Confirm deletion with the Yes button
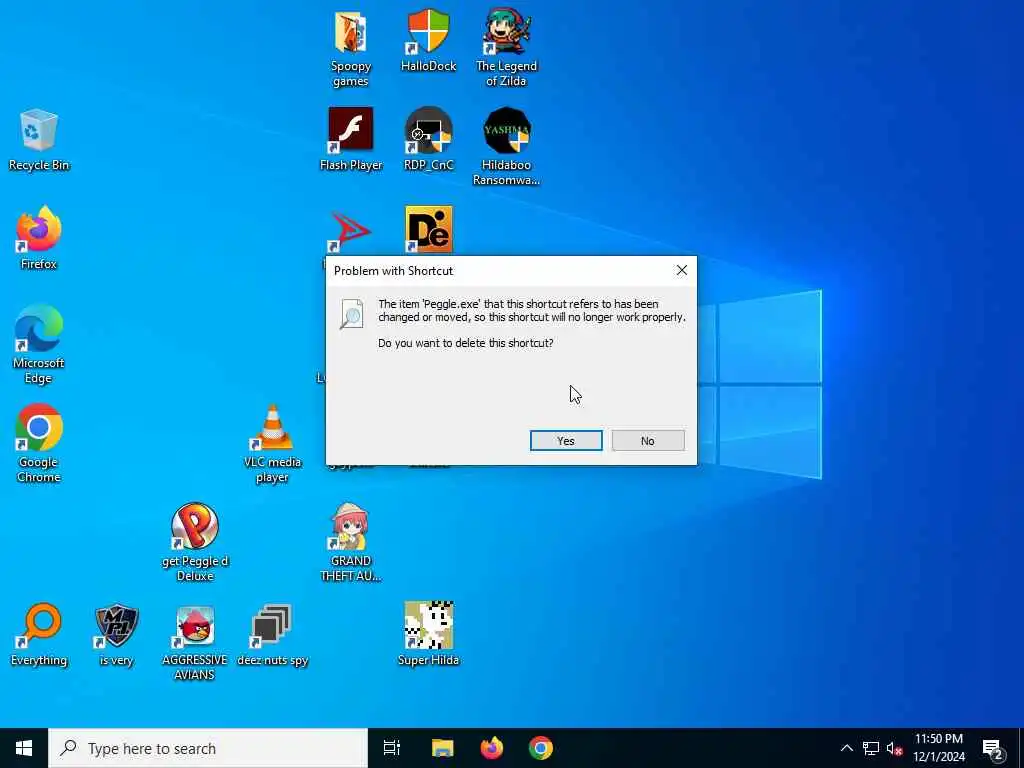Screen dimensions: 1024x768 tap(566, 441)
